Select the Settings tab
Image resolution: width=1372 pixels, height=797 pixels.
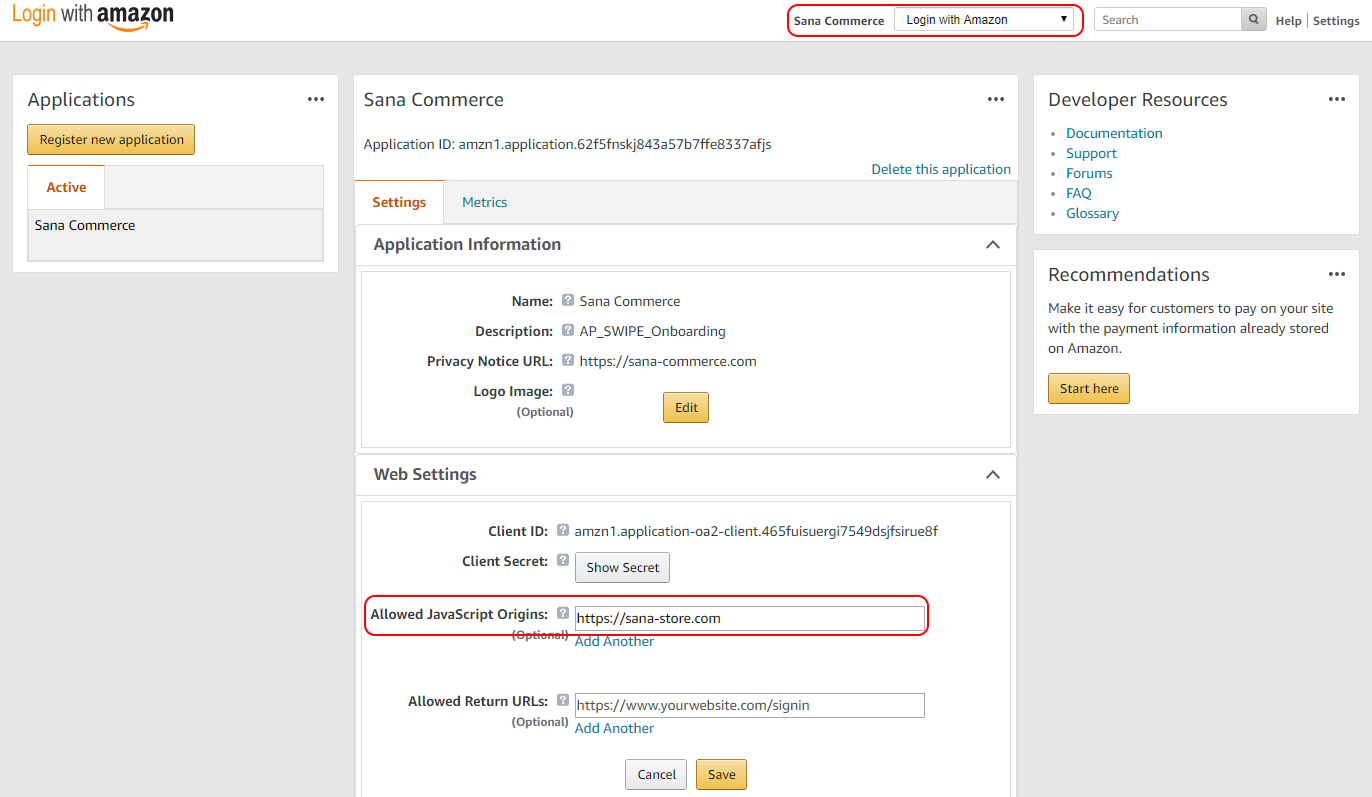click(399, 202)
